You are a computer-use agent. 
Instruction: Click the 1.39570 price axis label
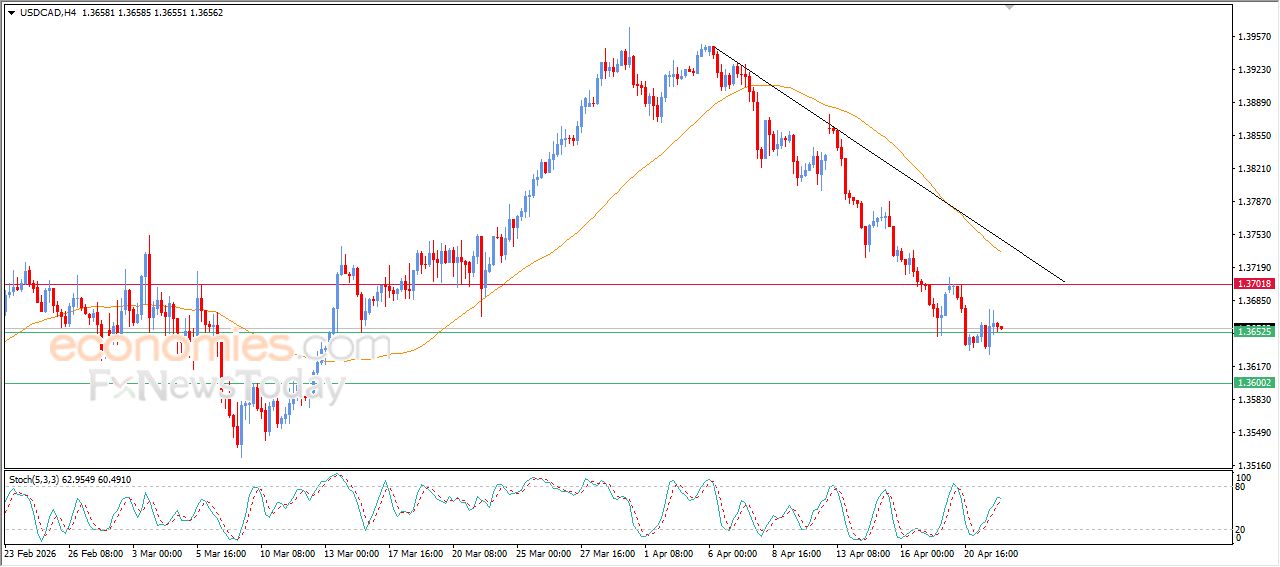tap(1254, 37)
